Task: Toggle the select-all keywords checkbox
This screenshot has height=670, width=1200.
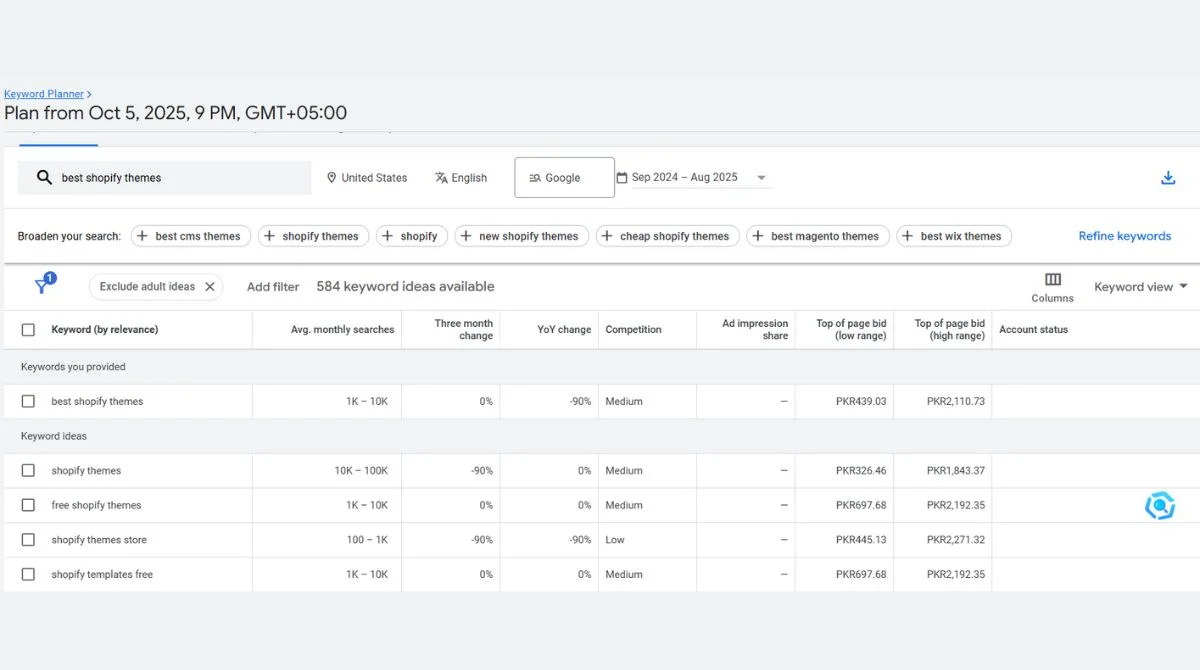Action: point(27,329)
